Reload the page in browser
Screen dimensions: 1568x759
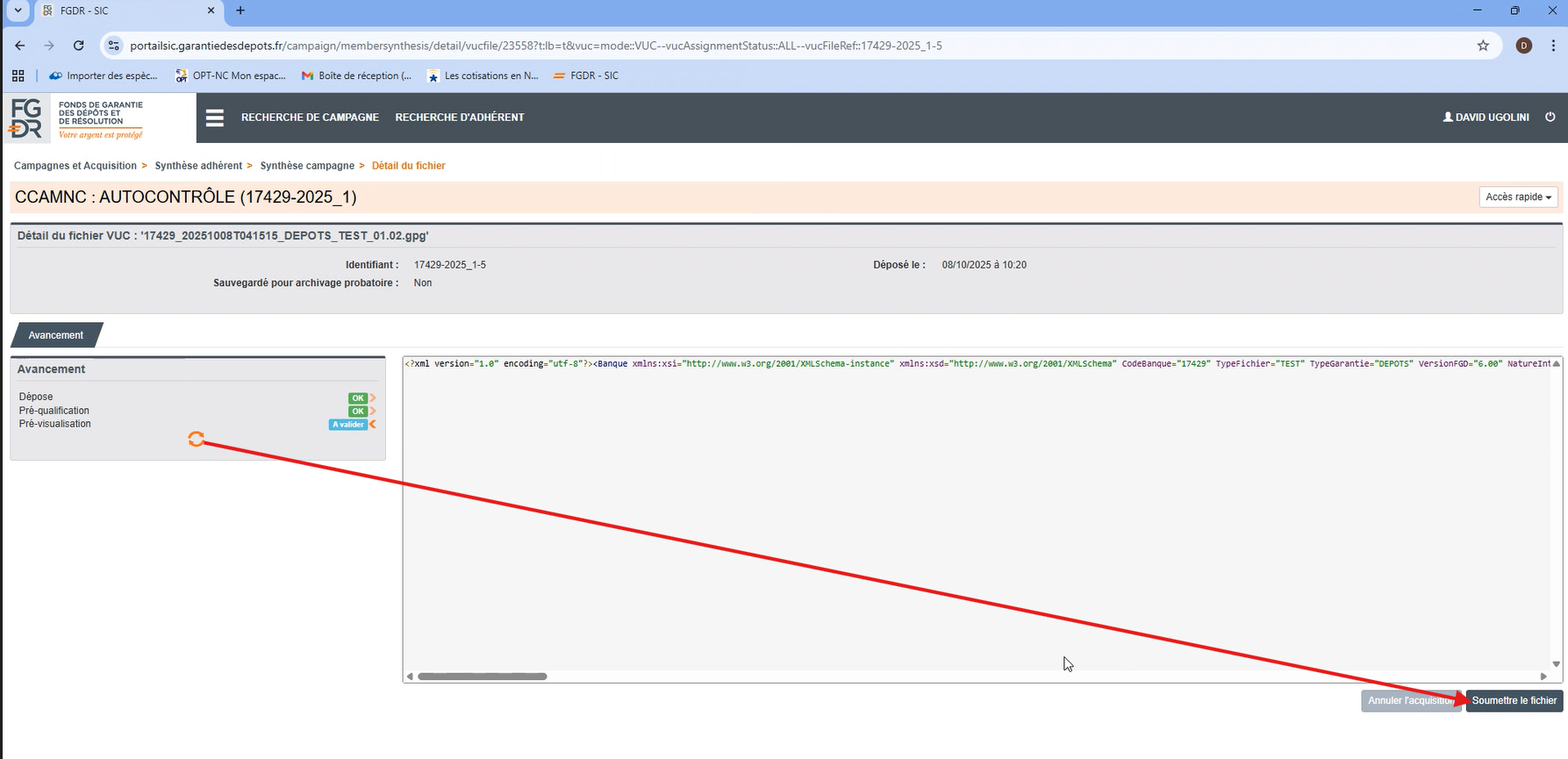79,46
